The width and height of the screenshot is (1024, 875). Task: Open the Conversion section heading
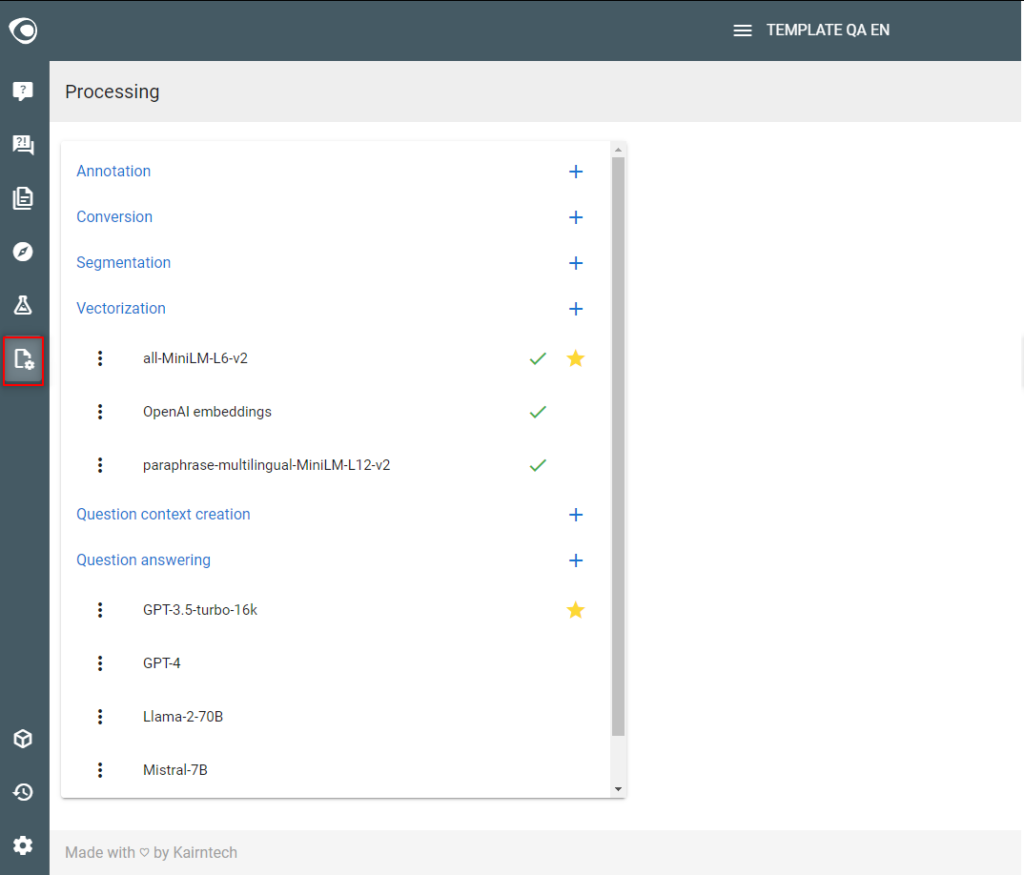pos(114,217)
